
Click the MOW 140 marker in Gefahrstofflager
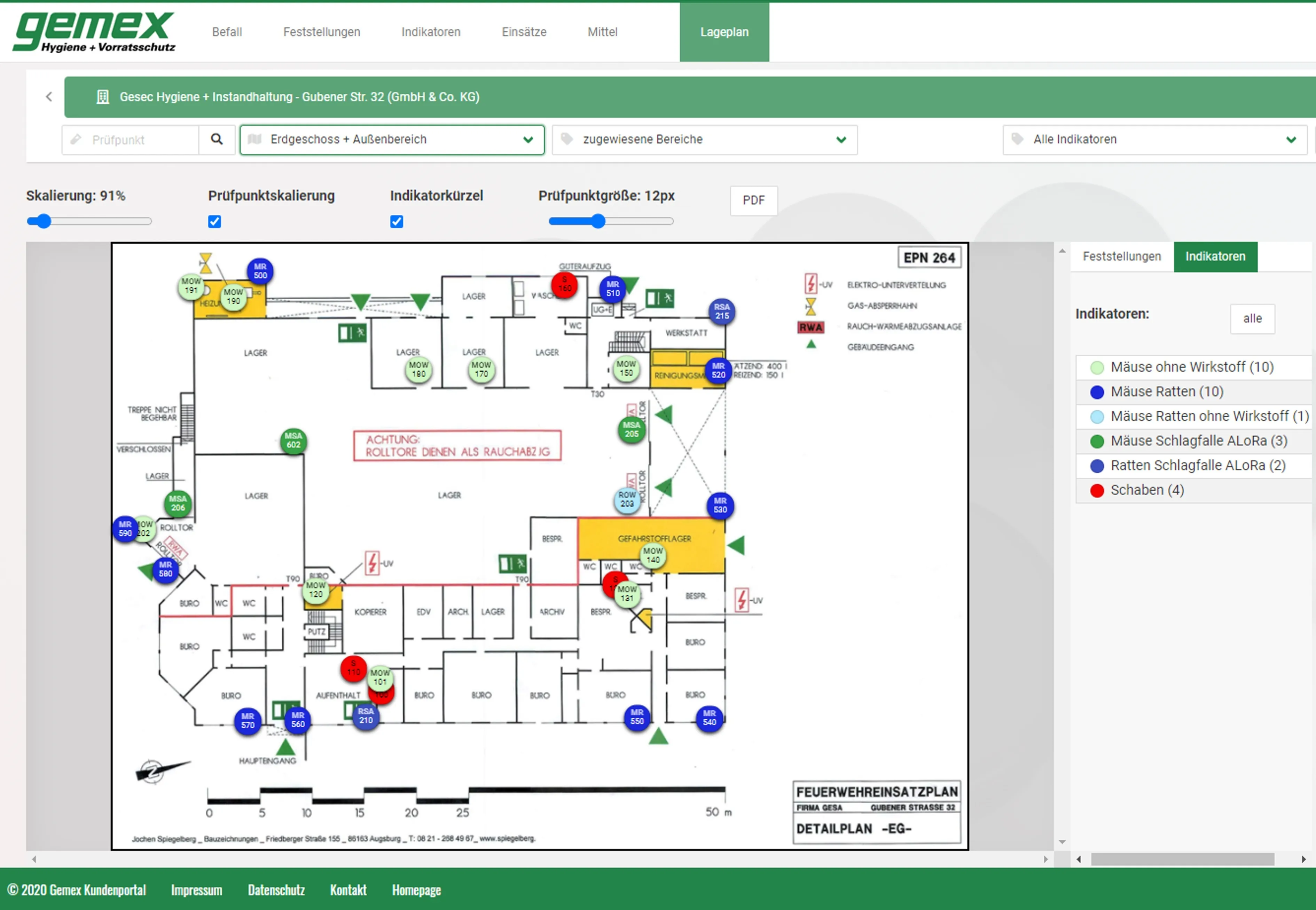pos(652,556)
